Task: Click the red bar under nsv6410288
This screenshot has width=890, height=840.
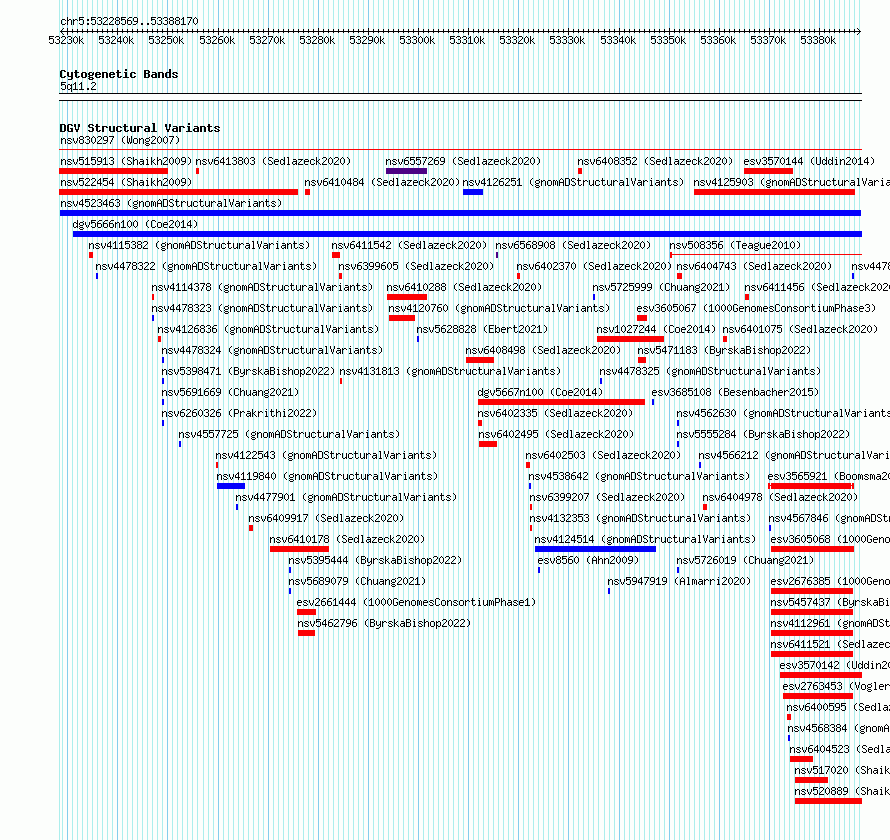Action: (x=406, y=297)
